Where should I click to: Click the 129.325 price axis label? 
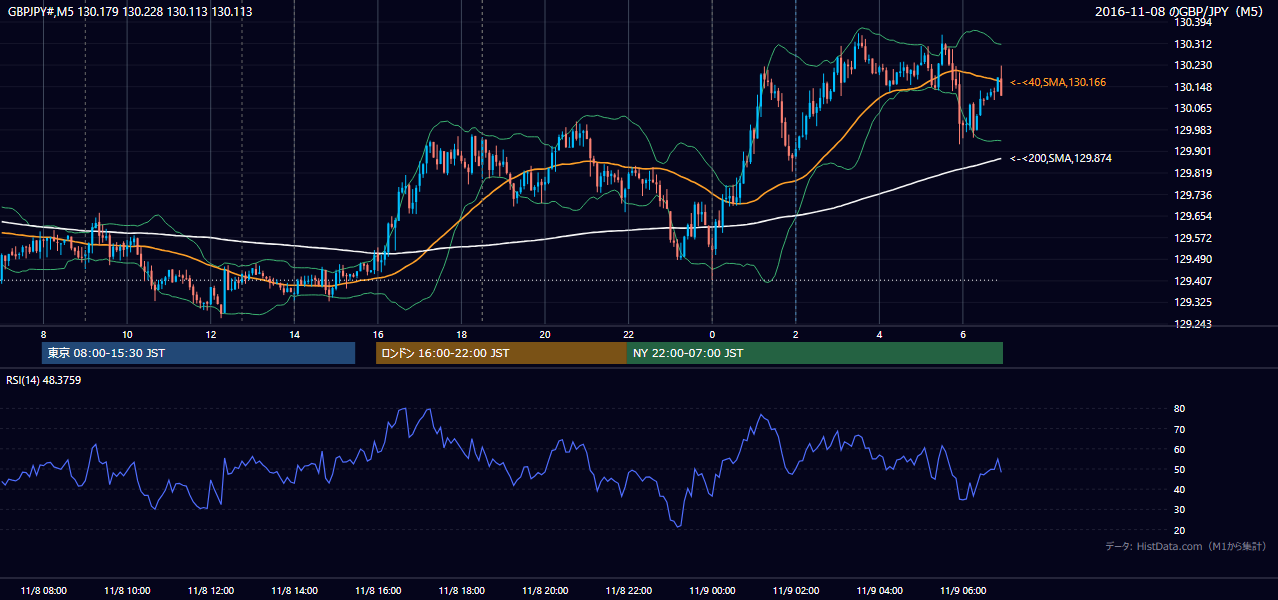click(x=1192, y=303)
